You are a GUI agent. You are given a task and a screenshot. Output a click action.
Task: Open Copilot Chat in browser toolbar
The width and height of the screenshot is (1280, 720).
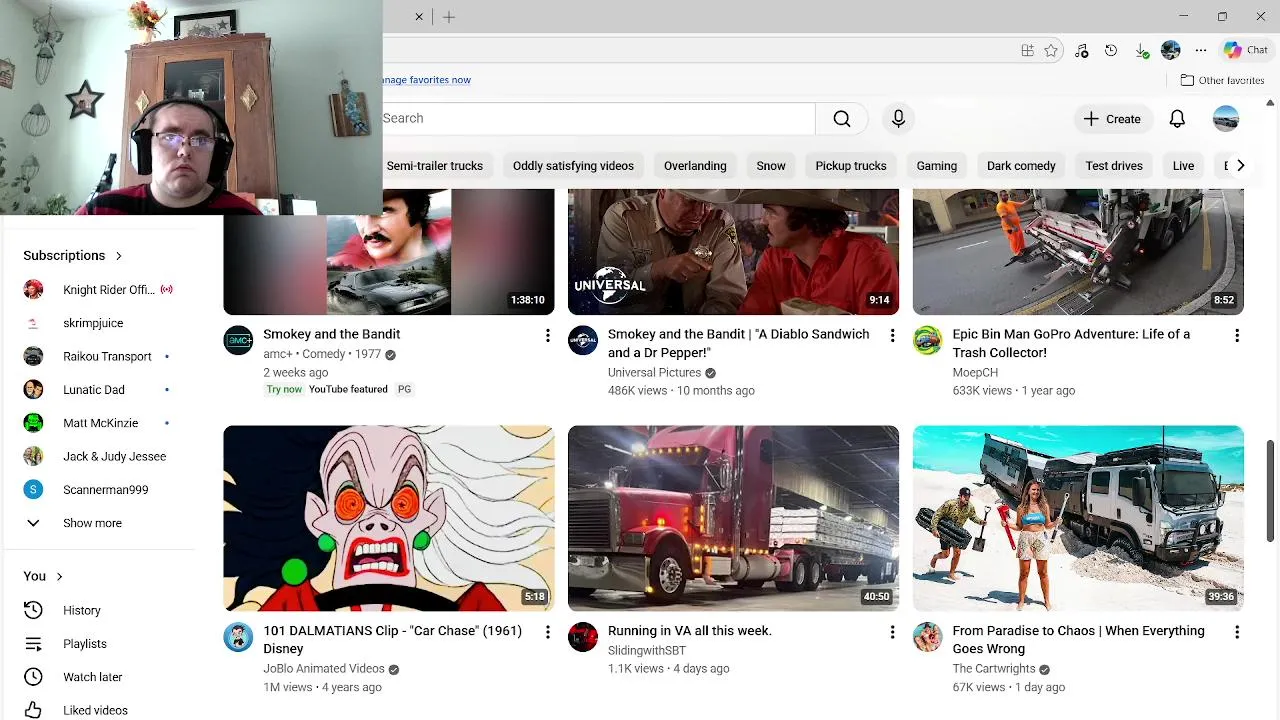tap(1246, 50)
